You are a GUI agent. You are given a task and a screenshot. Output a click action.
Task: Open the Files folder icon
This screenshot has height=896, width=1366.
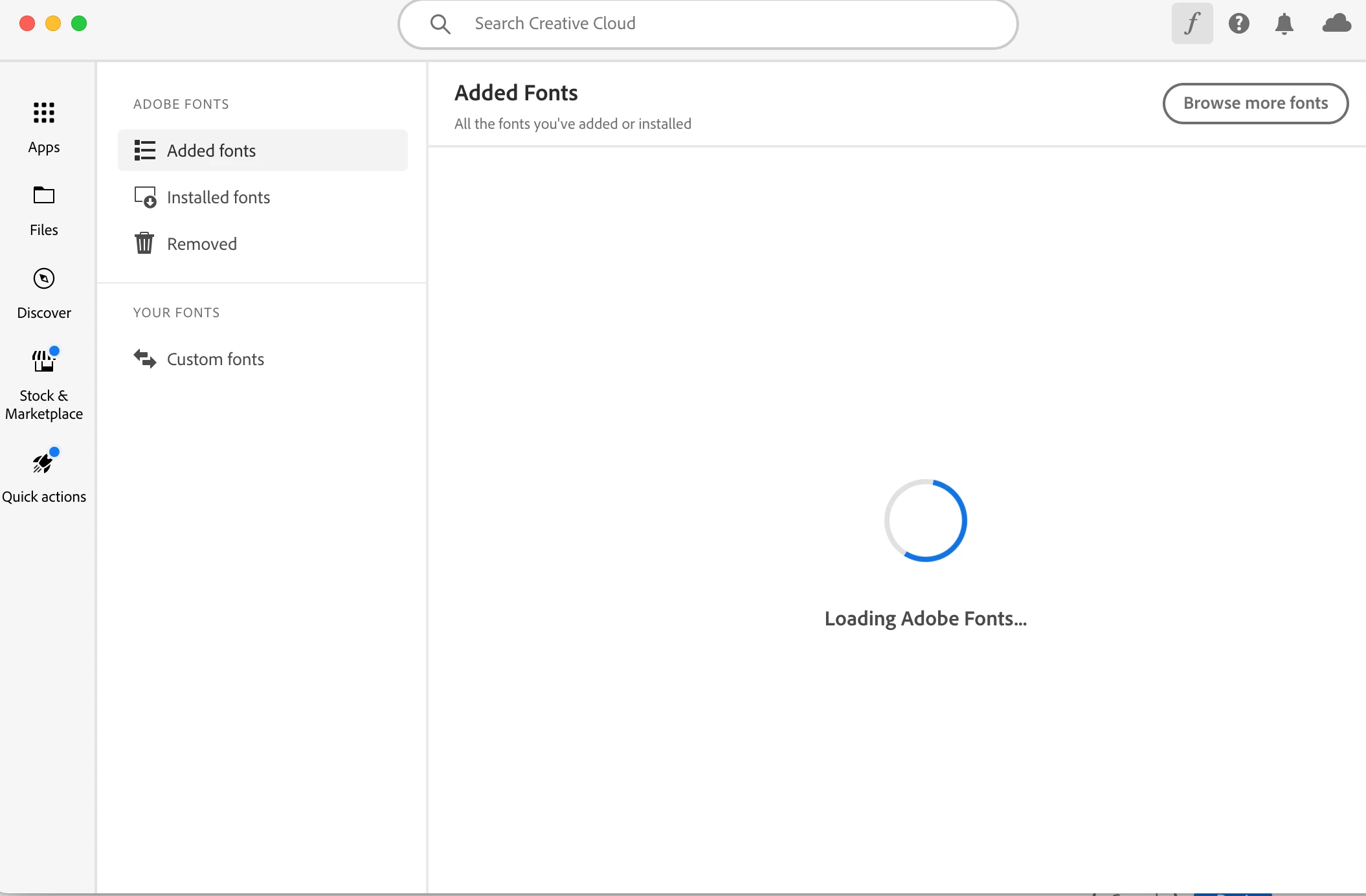point(44,195)
